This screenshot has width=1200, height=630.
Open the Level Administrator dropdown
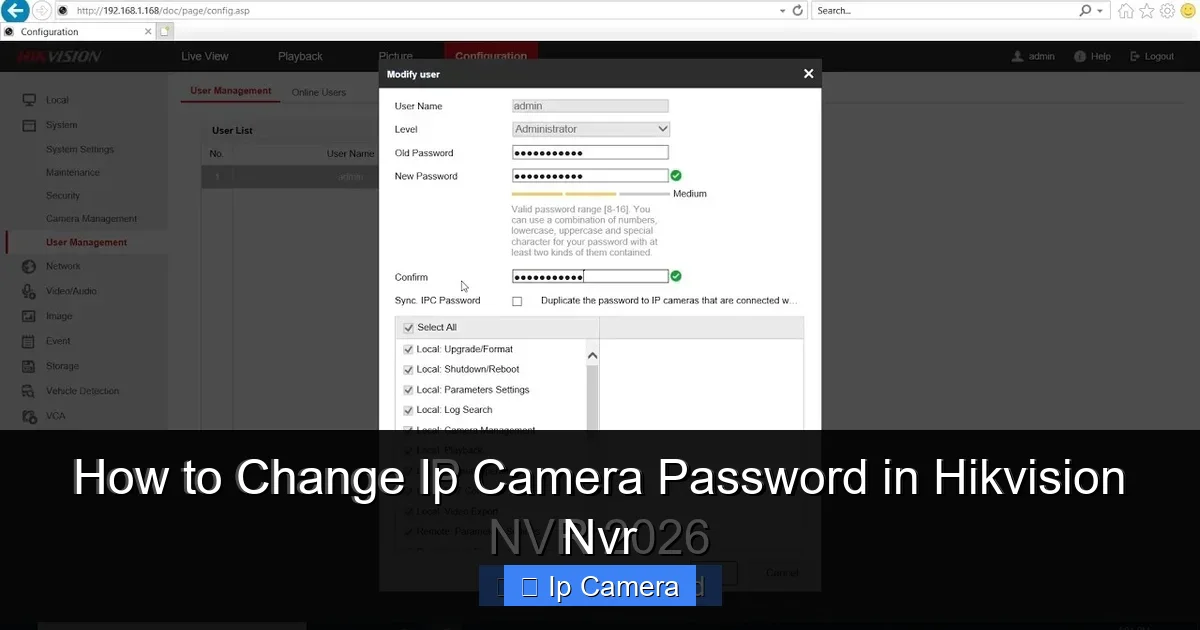pos(590,129)
